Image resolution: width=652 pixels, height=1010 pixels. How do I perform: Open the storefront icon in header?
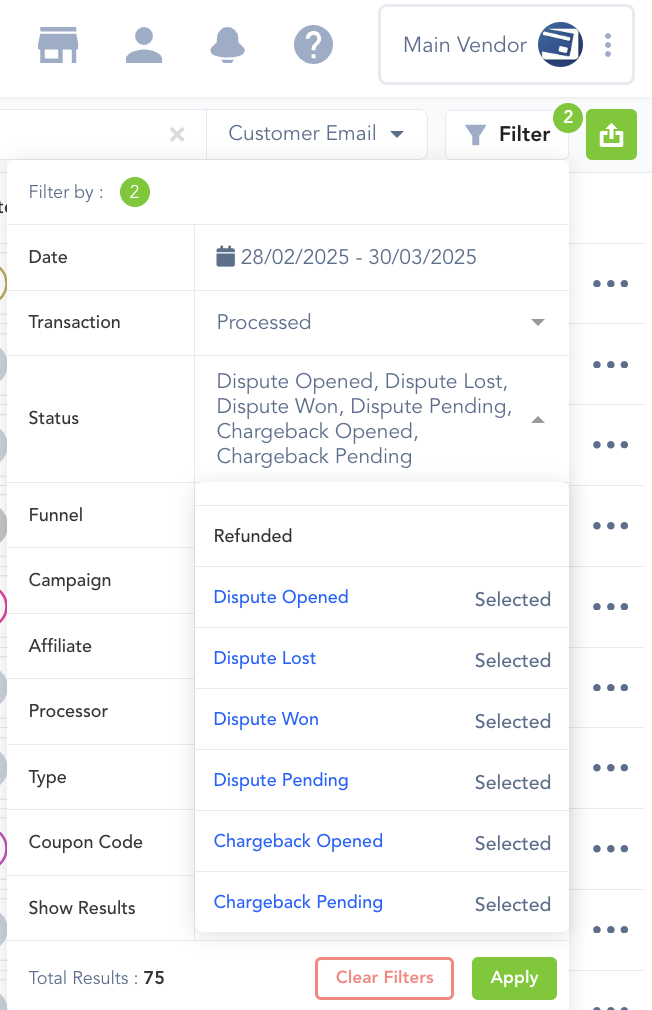tap(59, 44)
